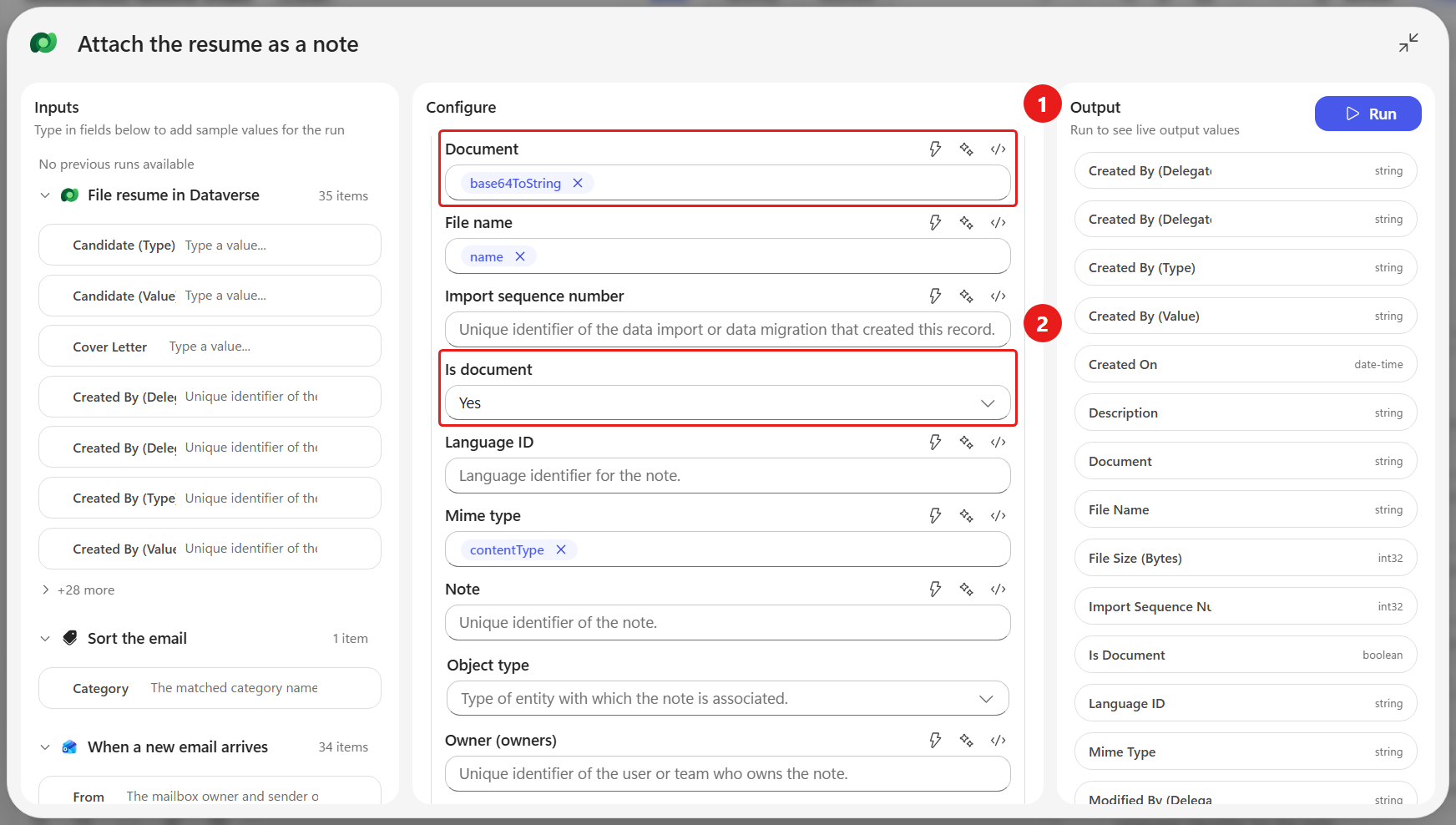The height and width of the screenshot is (825, 1456).
Task: Select the Document output row
Action: [1246, 461]
